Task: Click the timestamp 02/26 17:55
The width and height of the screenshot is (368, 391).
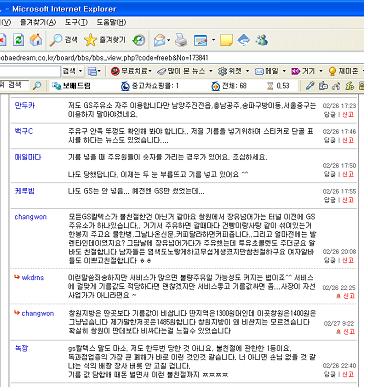Action: pos(339,191)
